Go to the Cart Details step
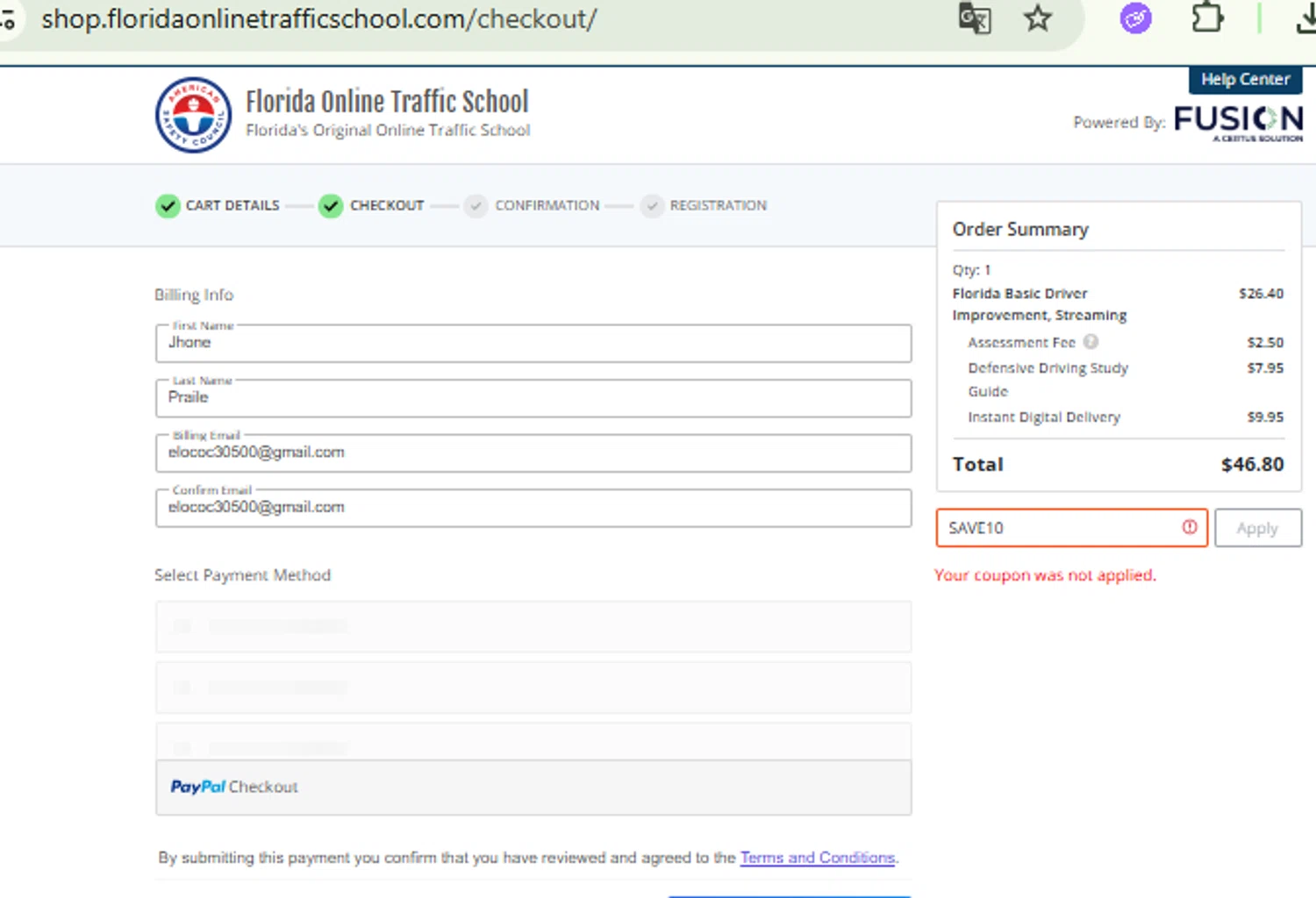This screenshot has width=1316, height=898. [232, 205]
